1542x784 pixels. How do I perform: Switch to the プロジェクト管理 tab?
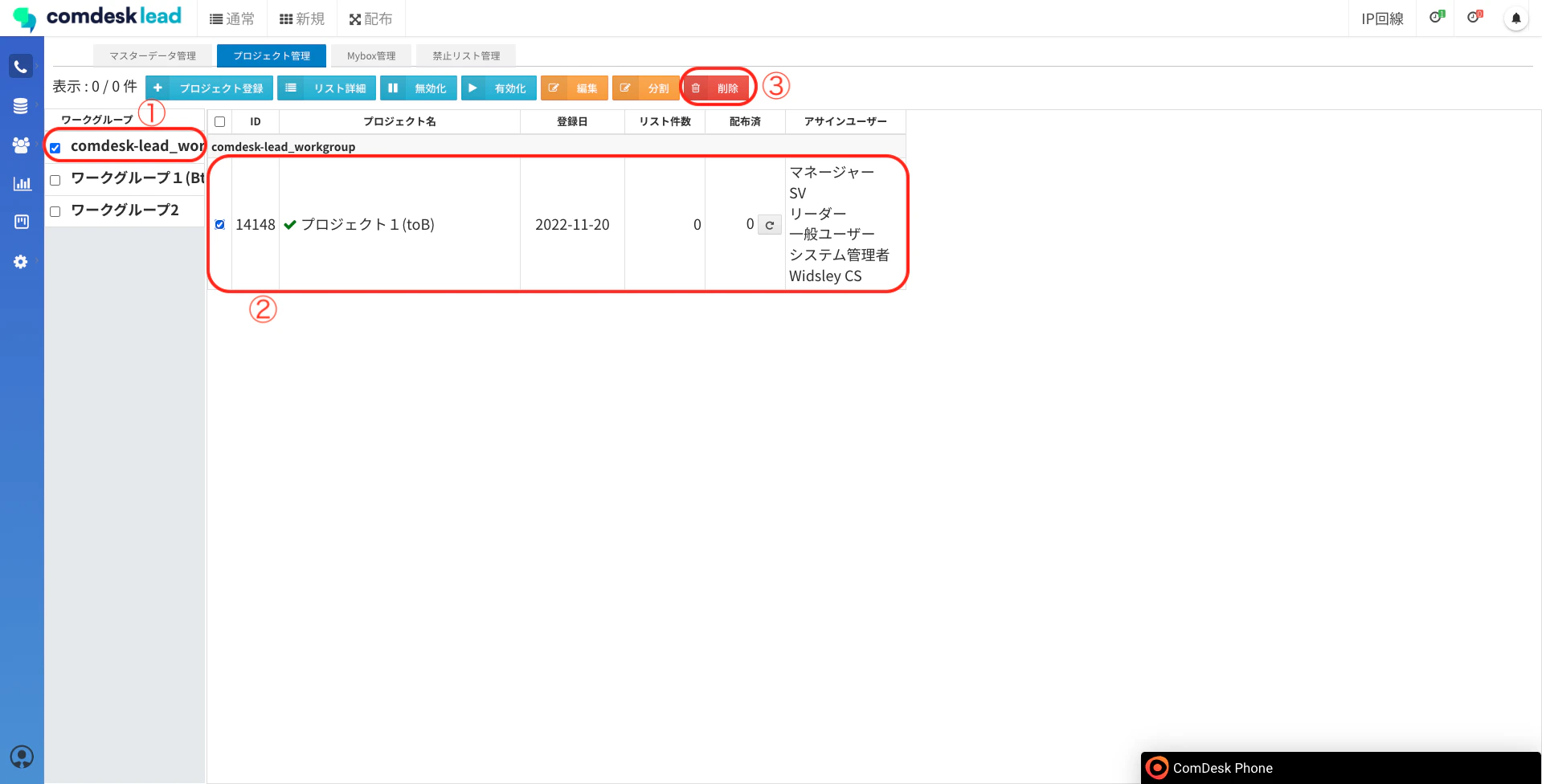pyautogui.click(x=272, y=55)
